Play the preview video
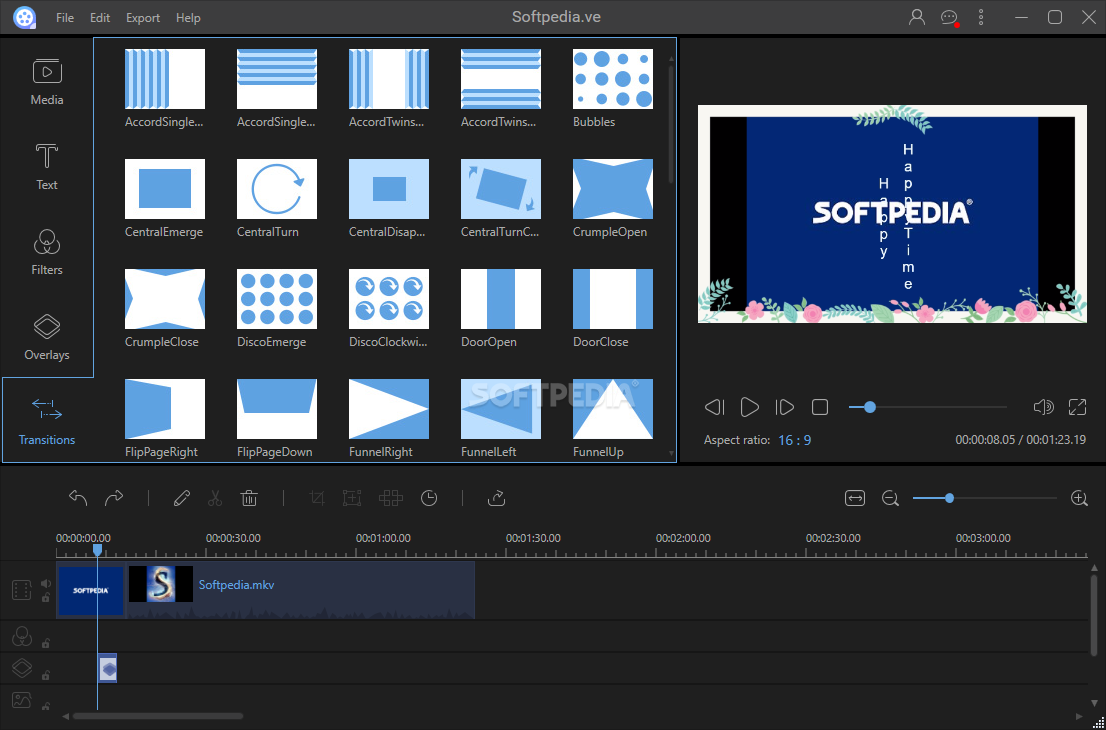1106x730 pixels. [x=749, y=407]
